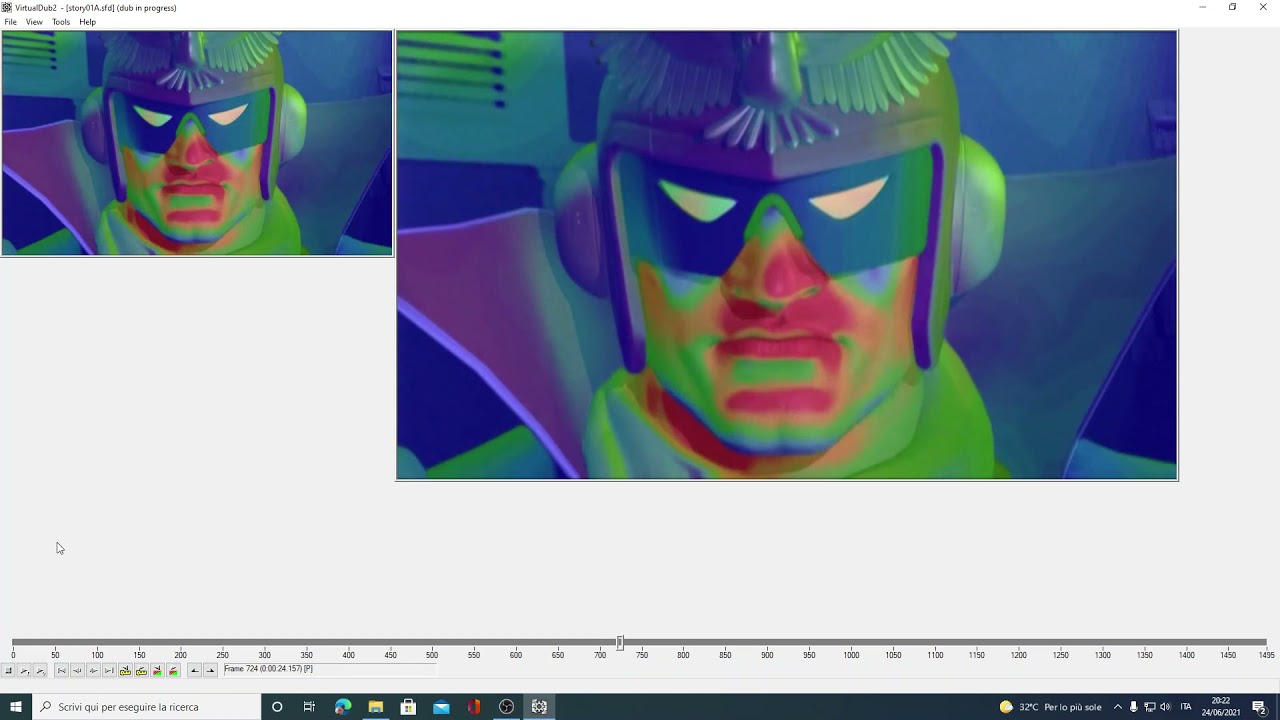Image resolution: width=1280 pixels, height=720 pixels.
Task: Click the next scene scan button
Action: coord(173,670)
